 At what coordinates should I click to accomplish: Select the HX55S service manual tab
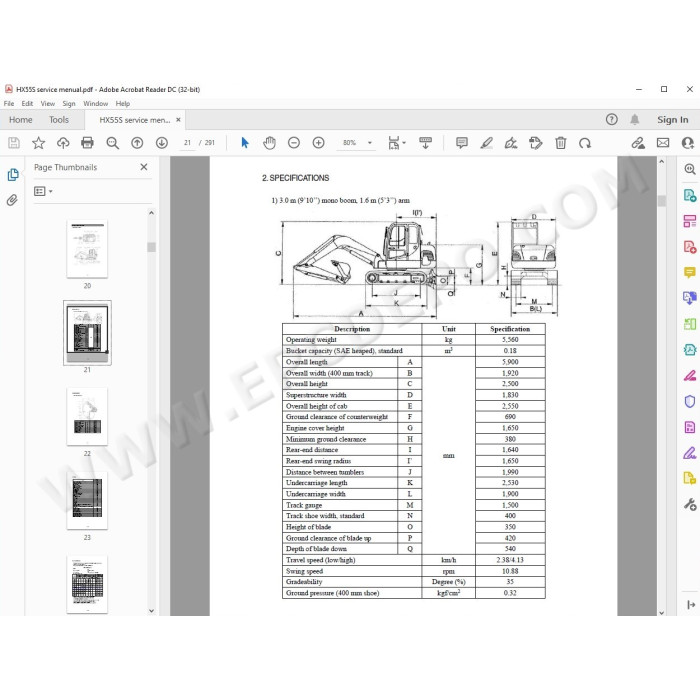point(135,120)
